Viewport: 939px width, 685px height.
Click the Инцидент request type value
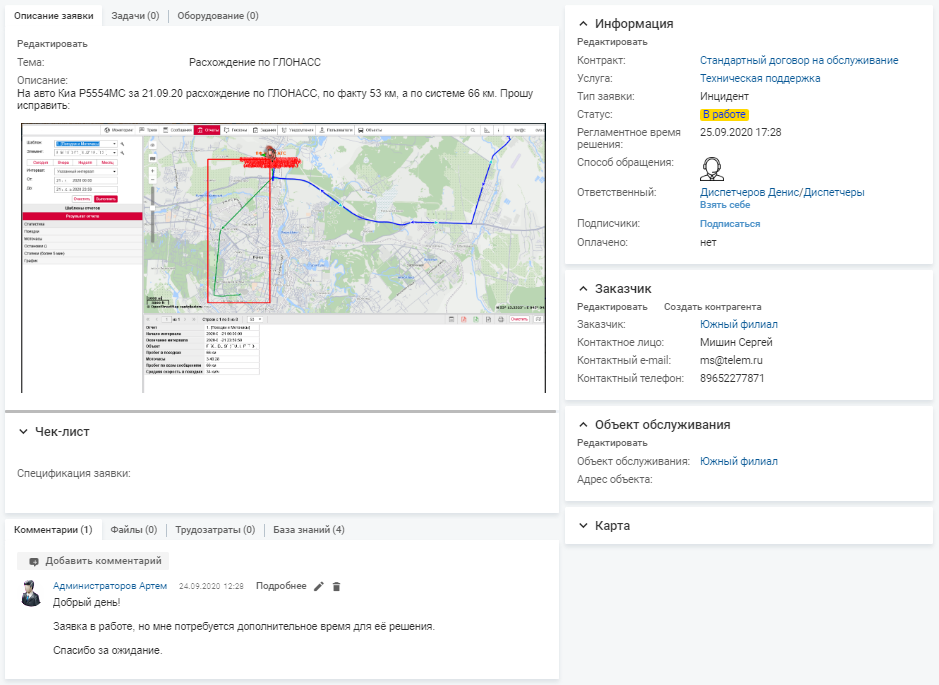724,96
